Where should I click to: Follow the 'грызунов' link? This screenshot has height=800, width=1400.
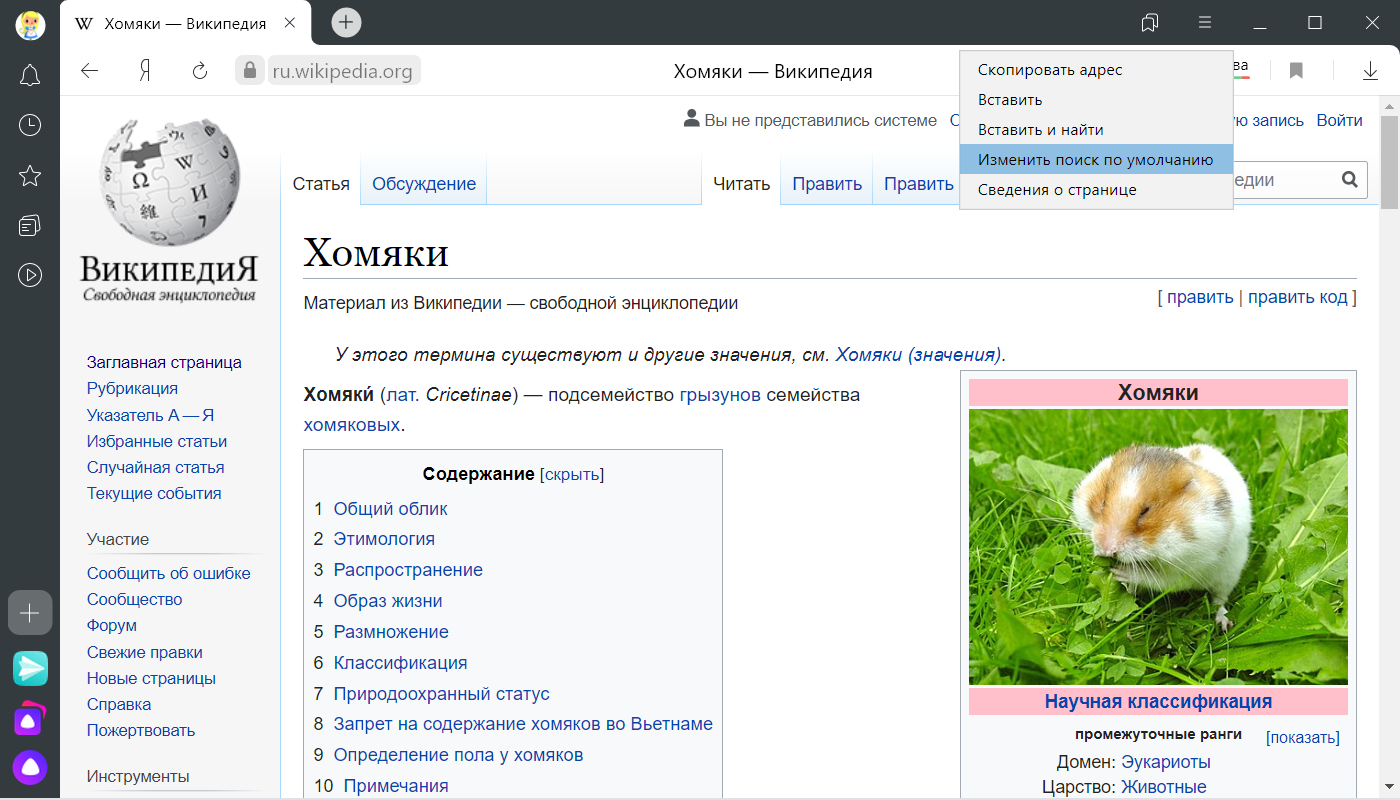coord(720,394)
